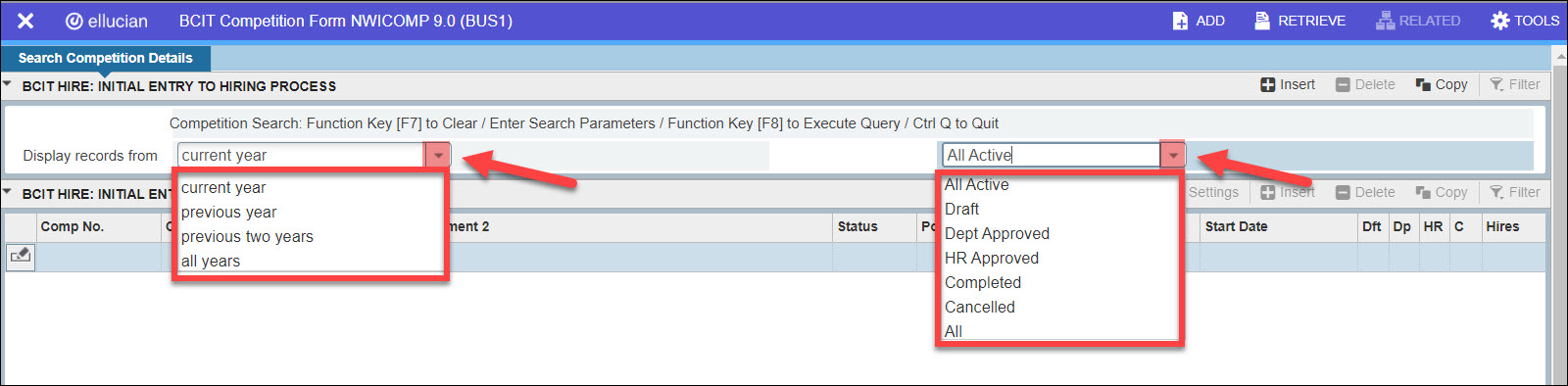
Task: Click the ellucian logo
Action: click(106, 21)
